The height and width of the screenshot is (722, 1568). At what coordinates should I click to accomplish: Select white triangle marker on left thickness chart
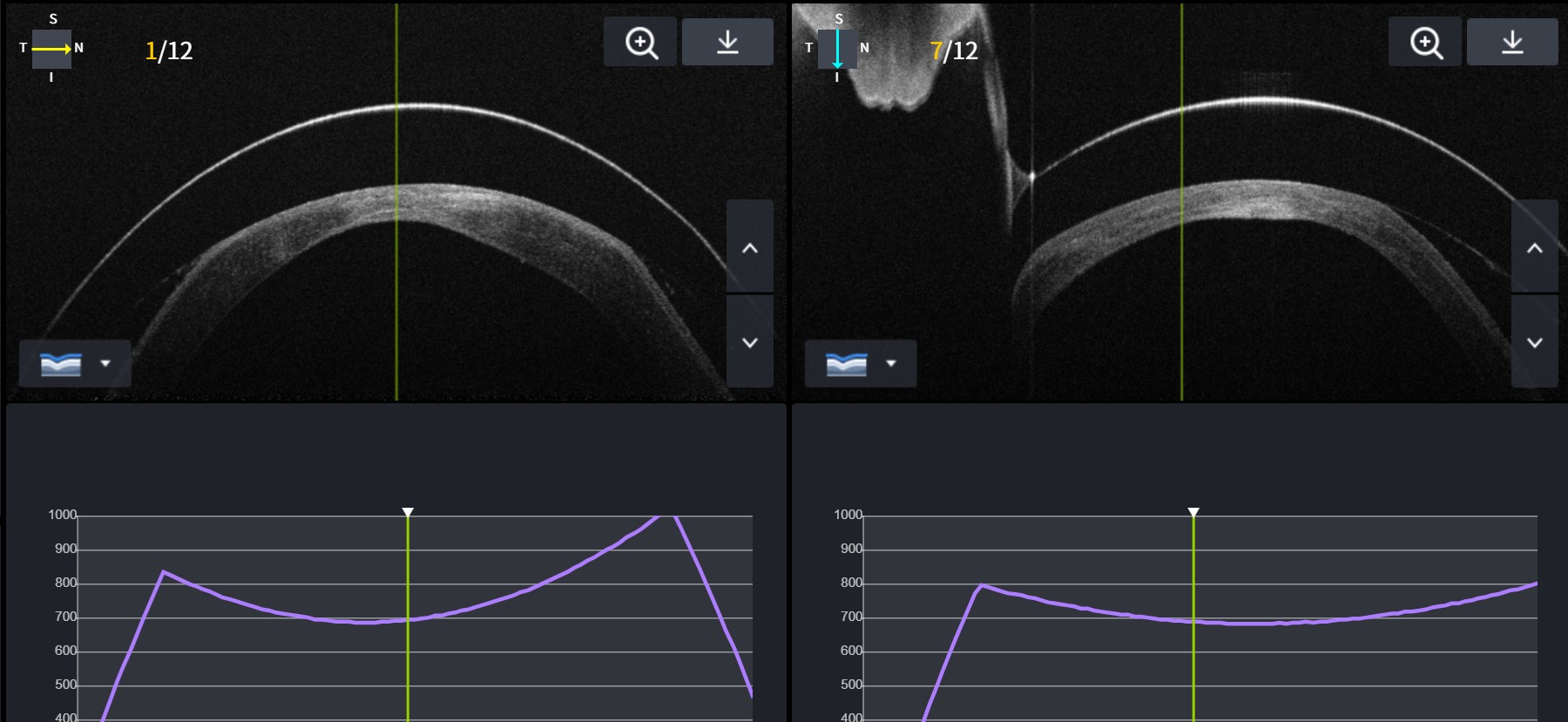point(408,512)
